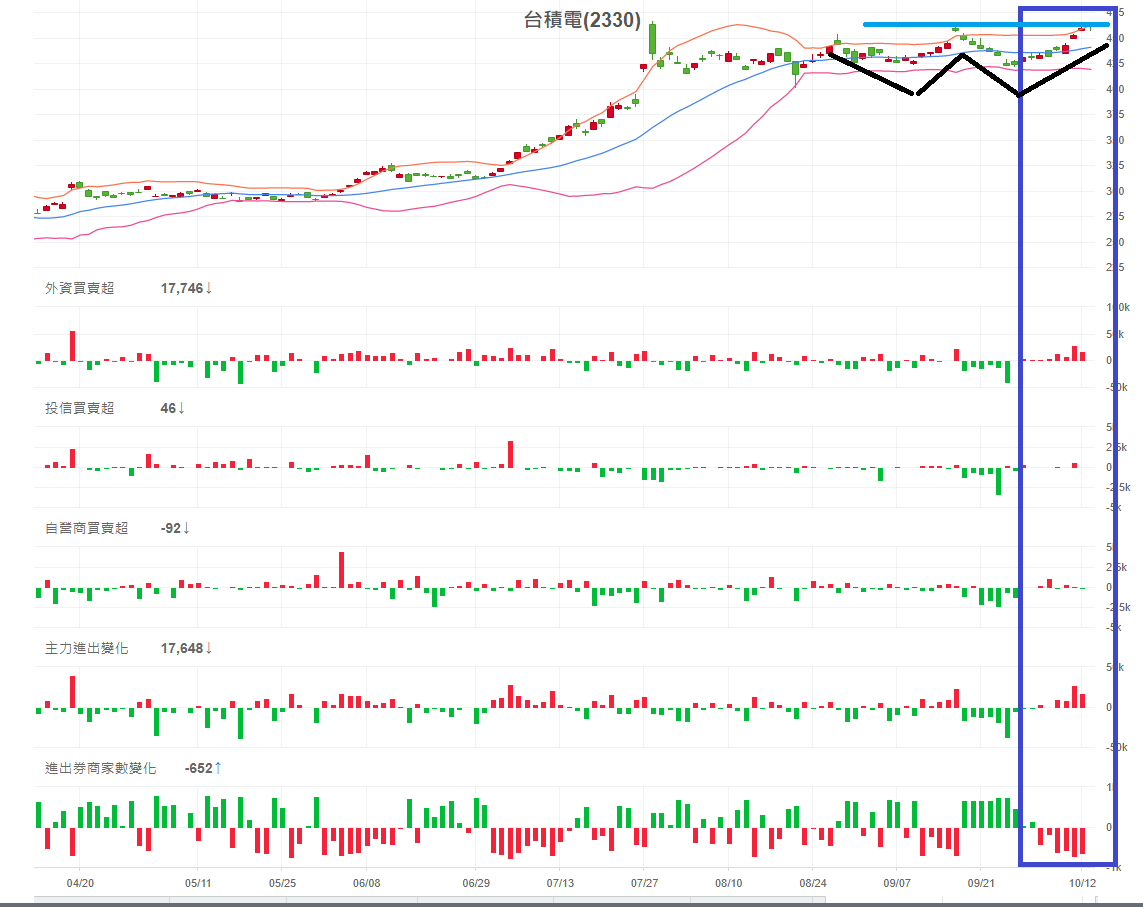Click the 05/25 date axis label

(x=282, y=883)
